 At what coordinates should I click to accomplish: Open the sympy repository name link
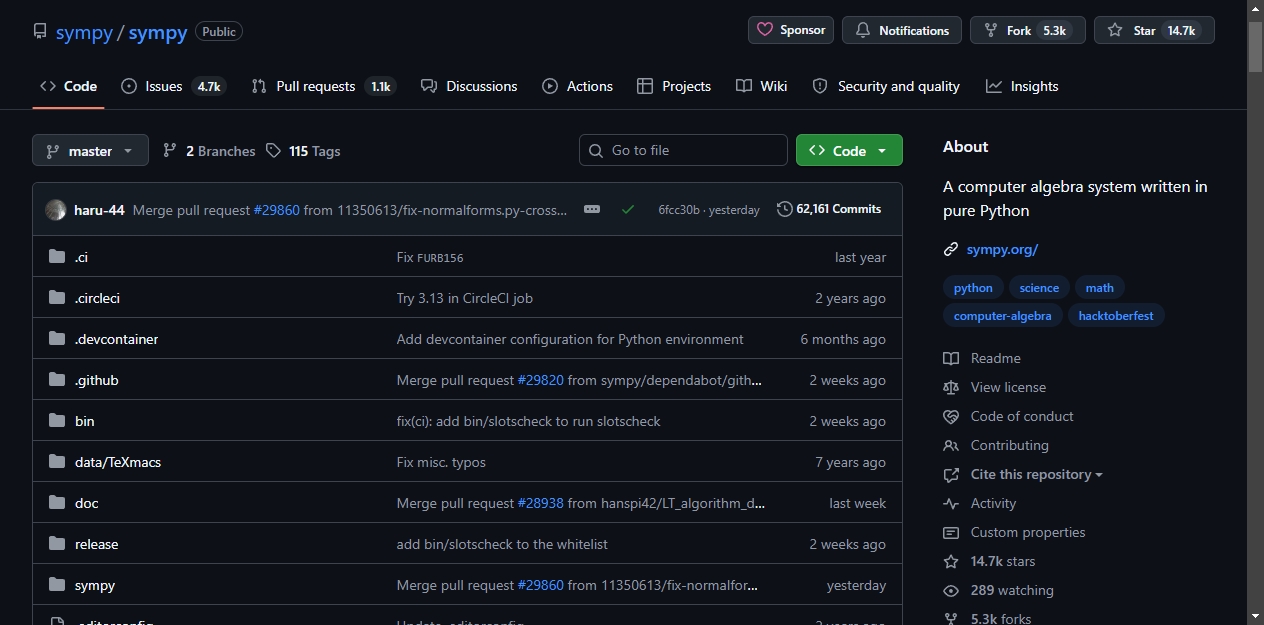pyautogui.click(x=158, y=32)
